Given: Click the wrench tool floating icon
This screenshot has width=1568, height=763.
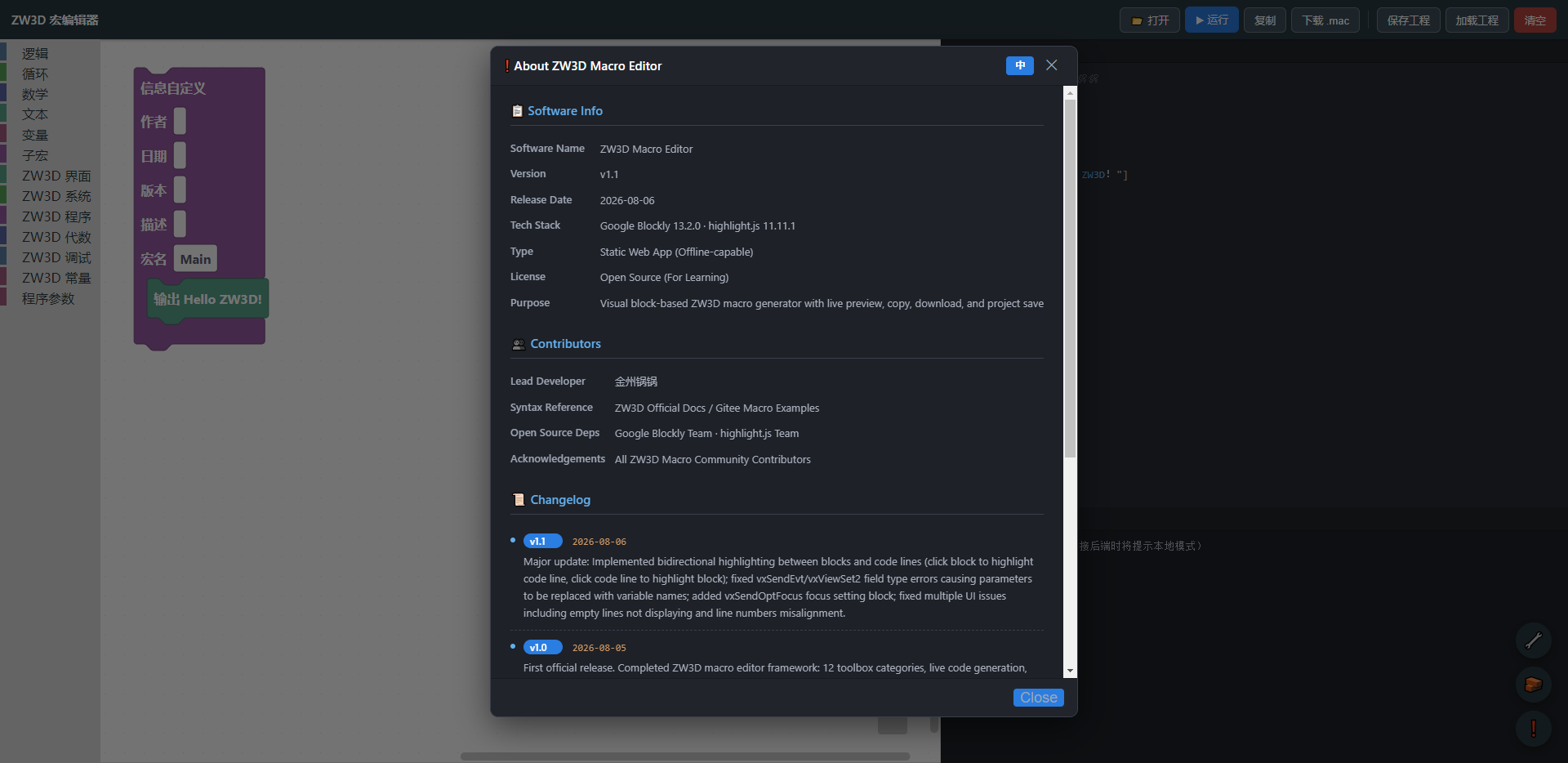Looking at the screenshot, I should coord(1533,640).
